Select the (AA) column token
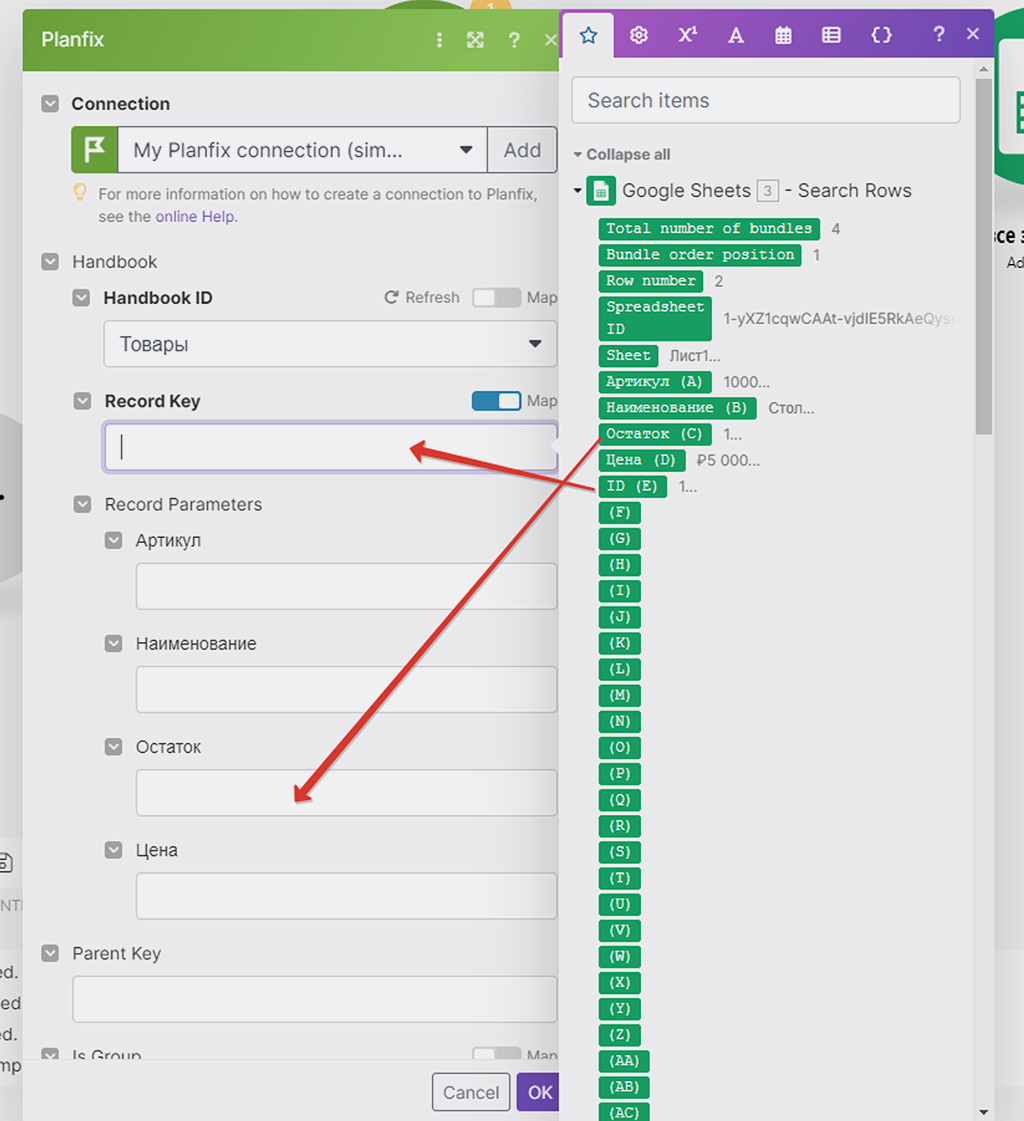Screen dimensions: 1024x1121 [x=624, y=1061]
